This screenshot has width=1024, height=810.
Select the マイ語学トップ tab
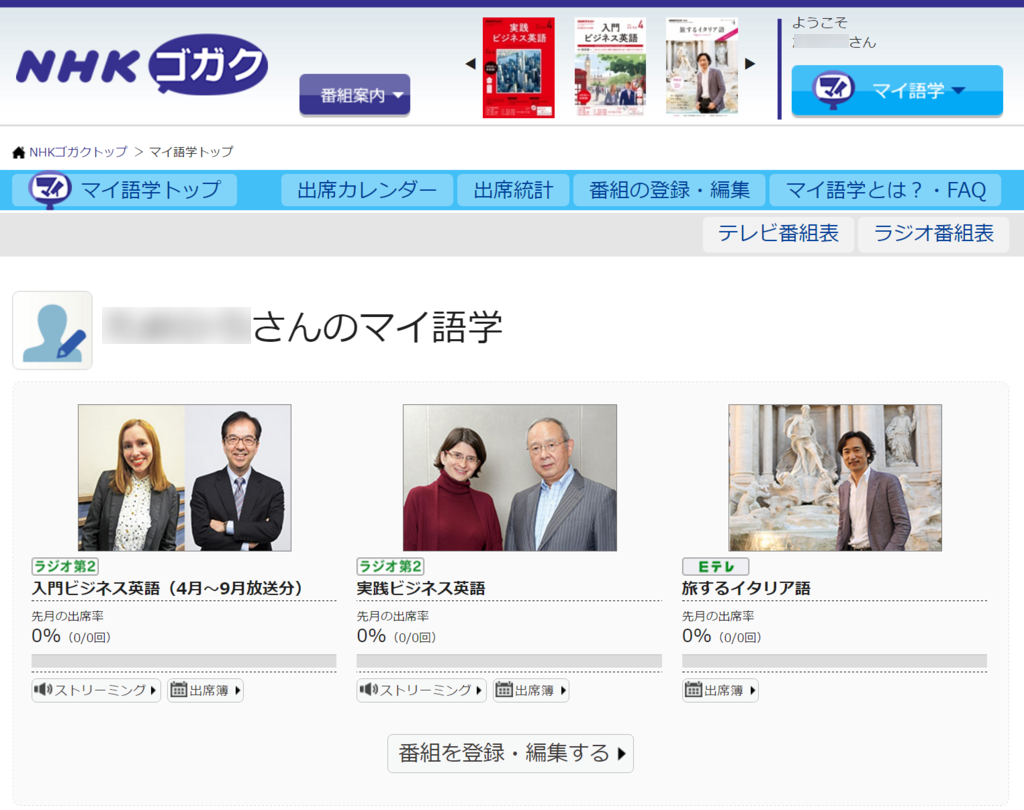125,190
